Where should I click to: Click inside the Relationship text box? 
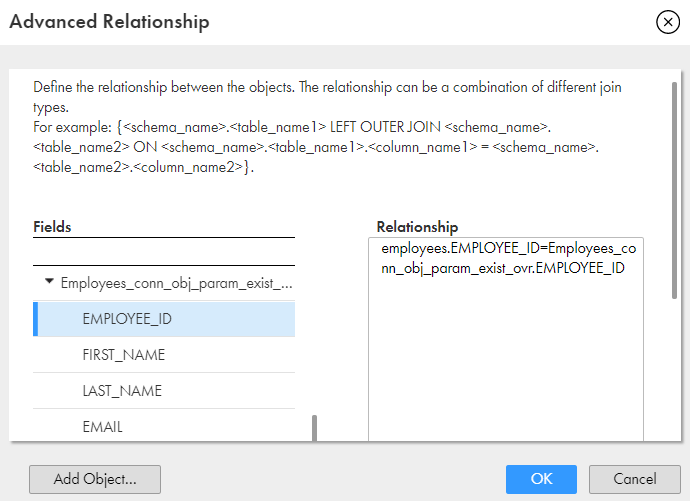coord(506,340)
